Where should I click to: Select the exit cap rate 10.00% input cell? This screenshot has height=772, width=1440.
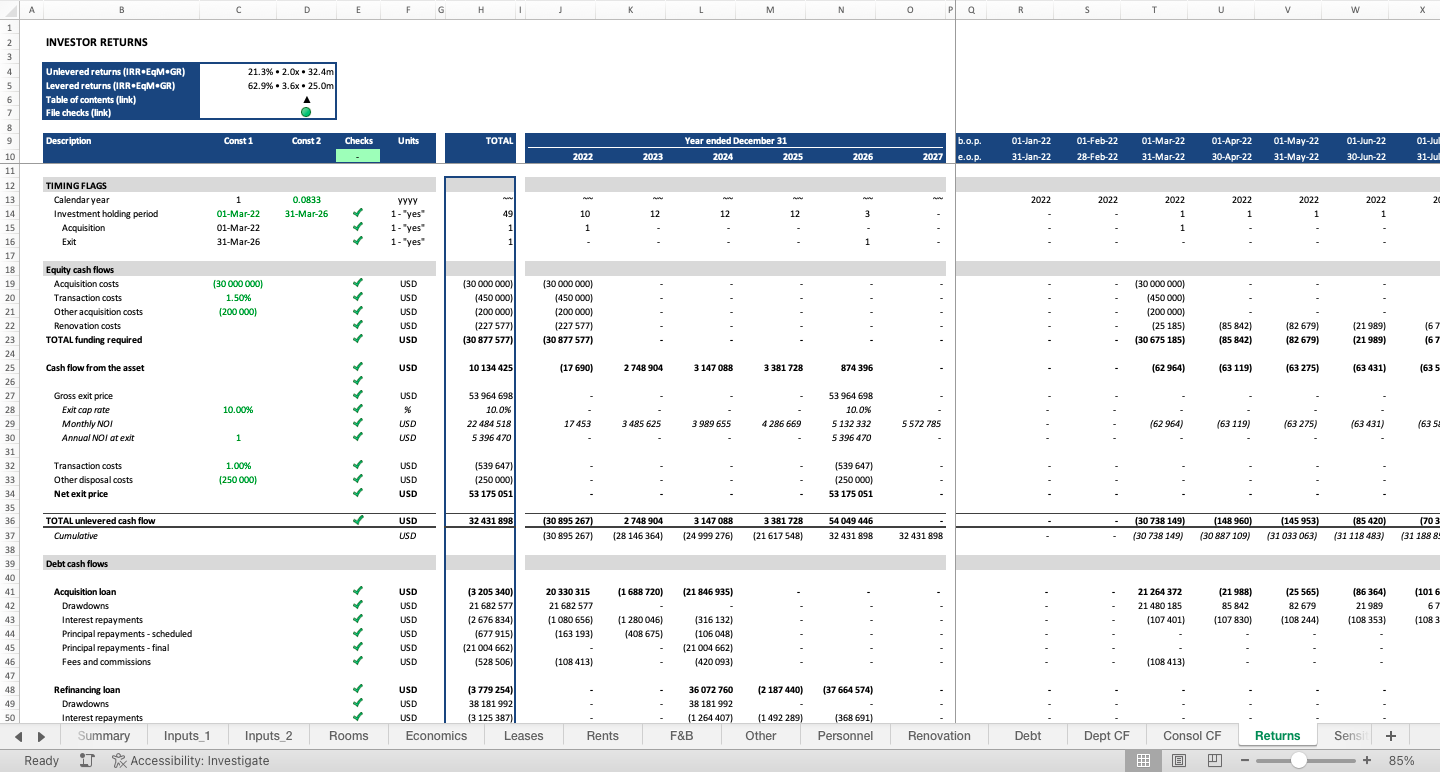point(238,410)
